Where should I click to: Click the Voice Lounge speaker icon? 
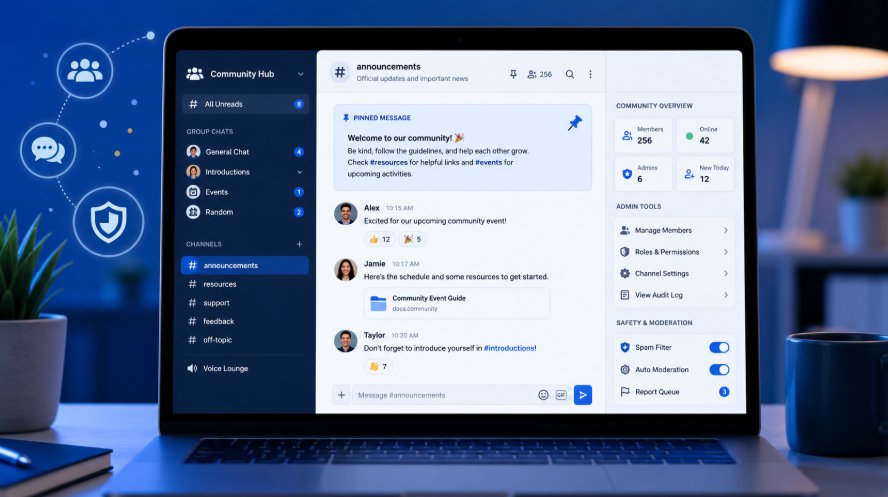tap(193, 369)
